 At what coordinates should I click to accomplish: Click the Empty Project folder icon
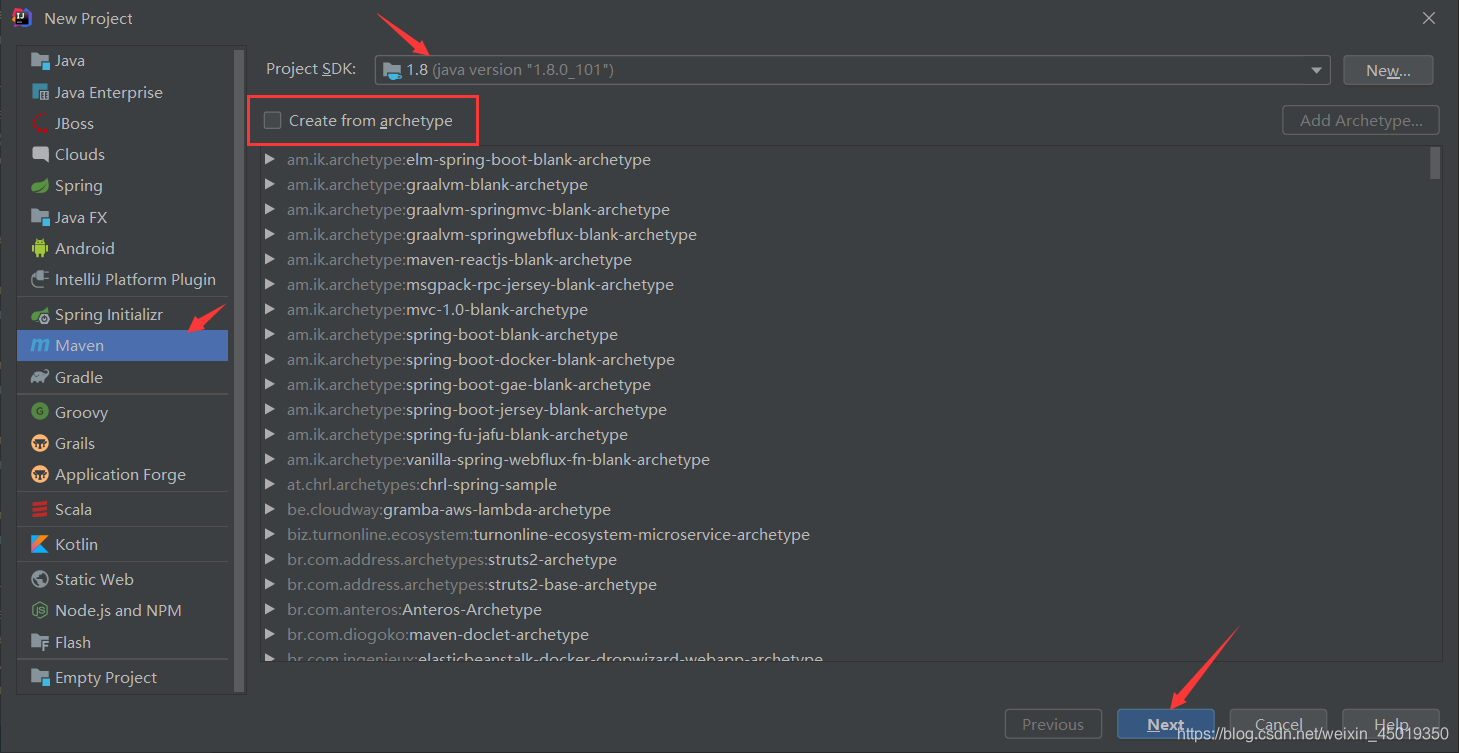point(40,677)
